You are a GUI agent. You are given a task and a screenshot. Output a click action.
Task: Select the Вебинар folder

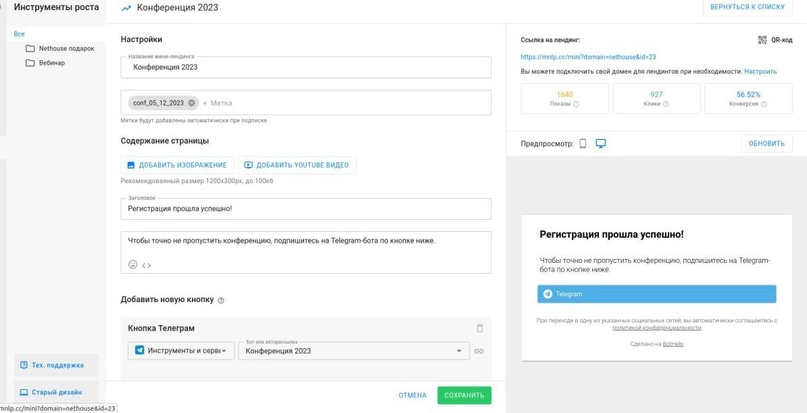(x=52, y=63)
